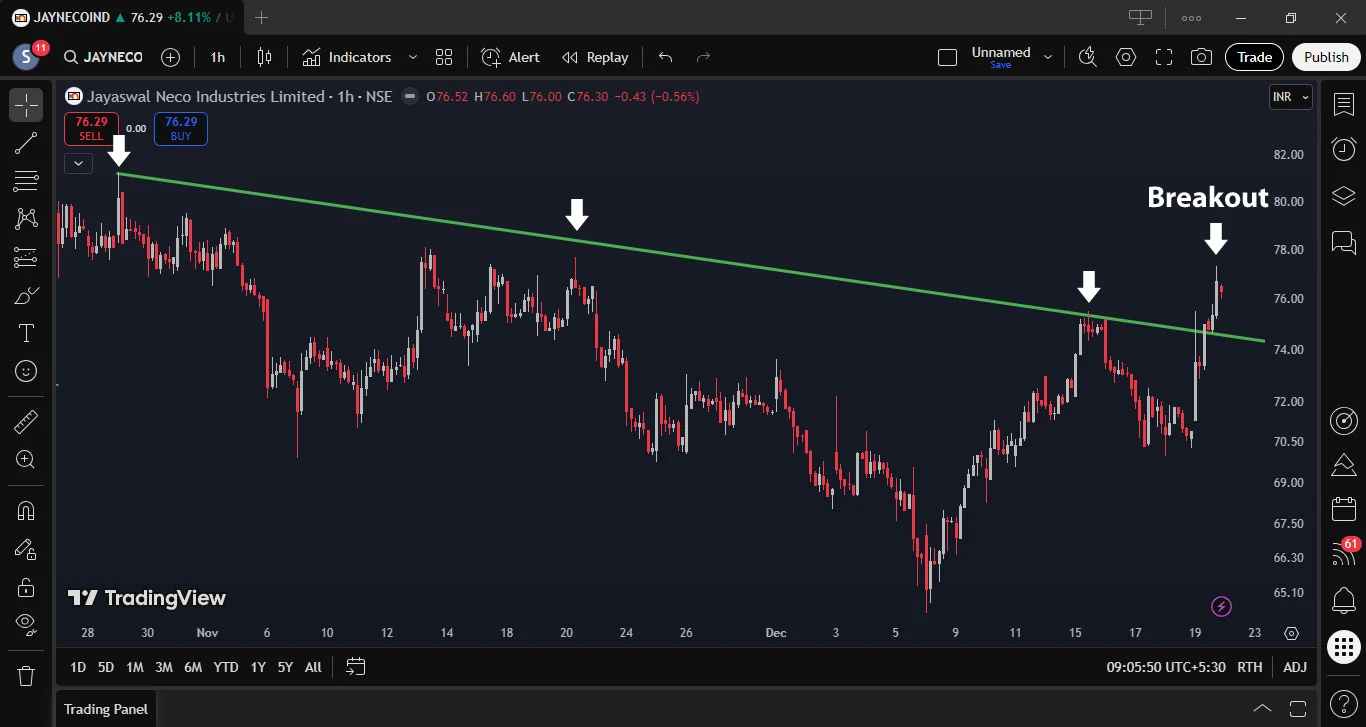Change the 1h interval selector

pyautogui.click(x=217, y=57)
